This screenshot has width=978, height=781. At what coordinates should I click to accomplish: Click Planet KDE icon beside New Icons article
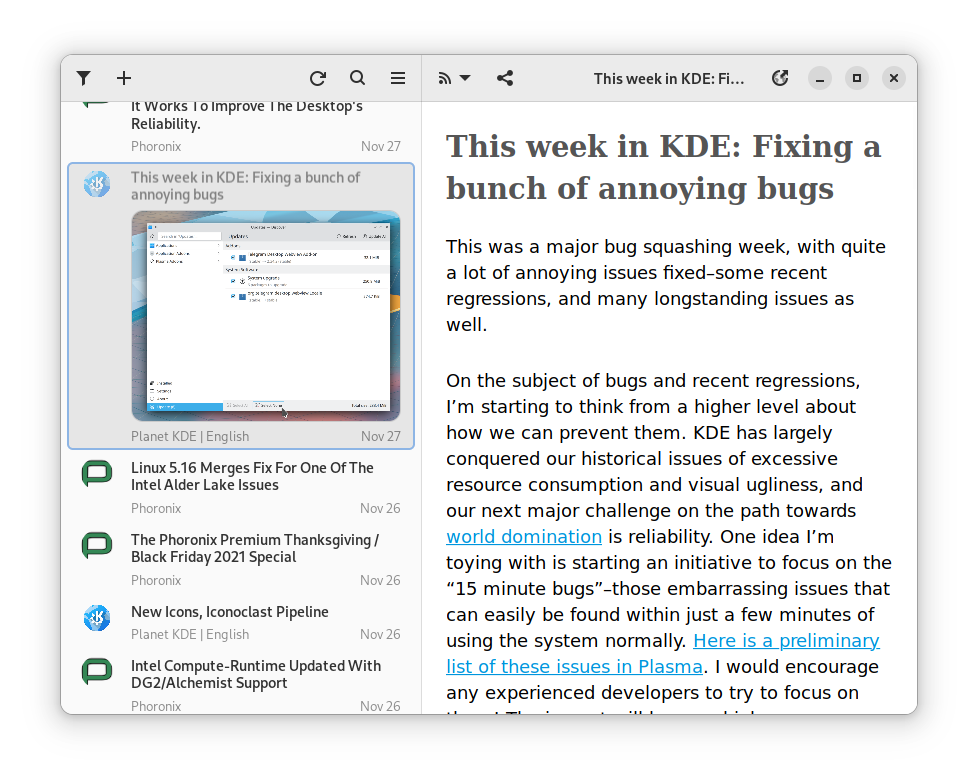pos(97,618)
